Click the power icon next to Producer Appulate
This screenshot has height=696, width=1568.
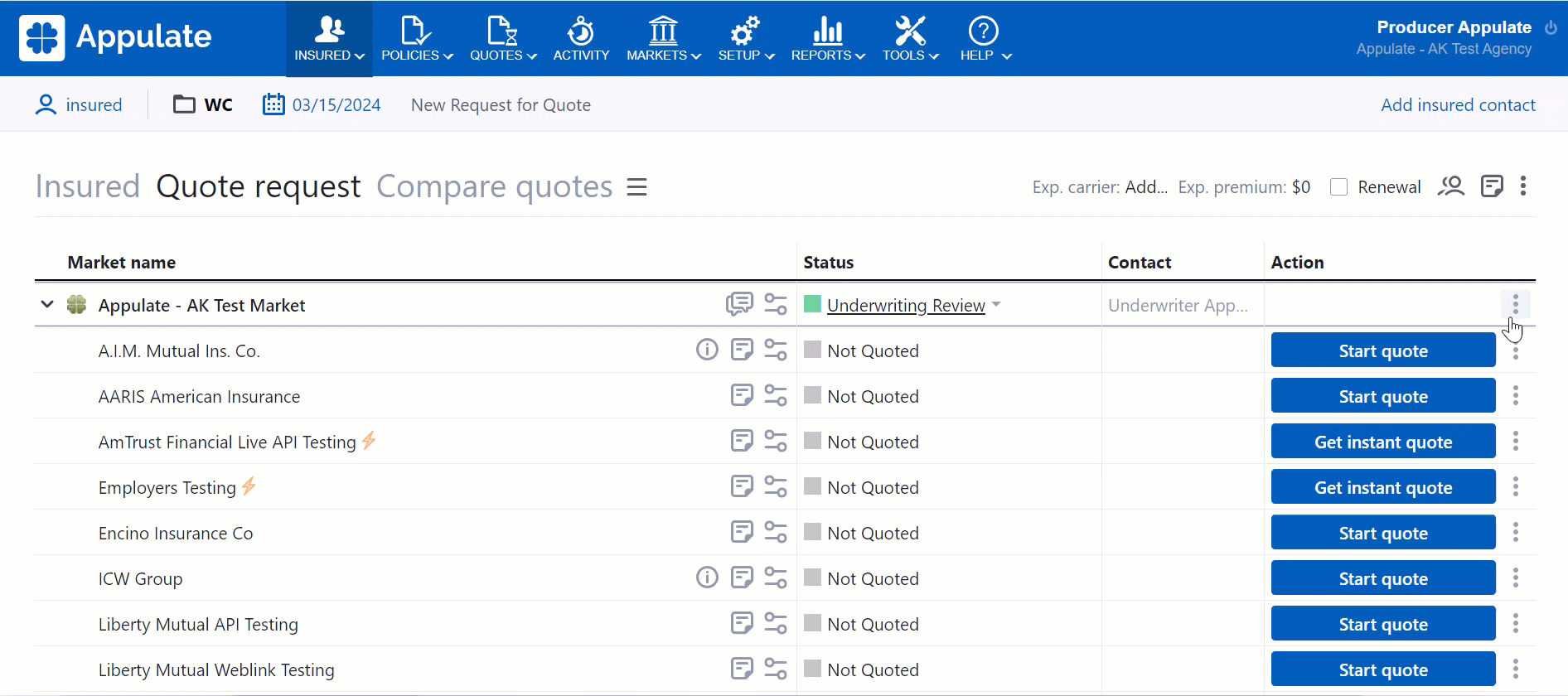1551,27
